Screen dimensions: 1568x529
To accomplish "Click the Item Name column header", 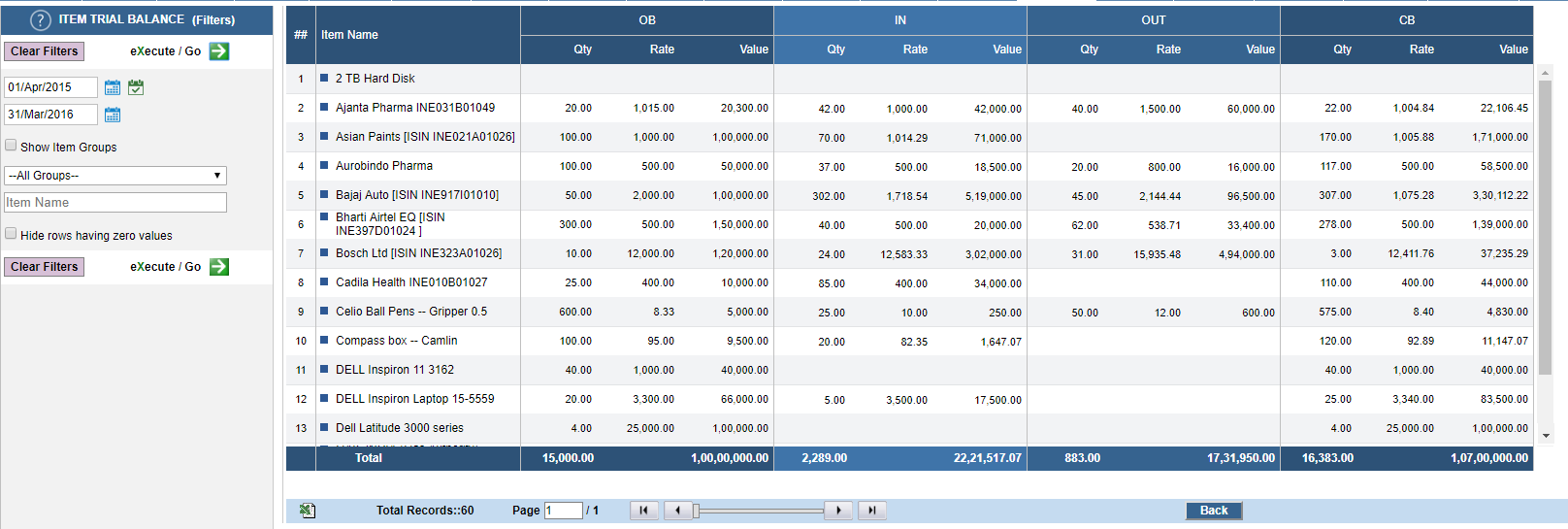I will click(x=349, y=35).
